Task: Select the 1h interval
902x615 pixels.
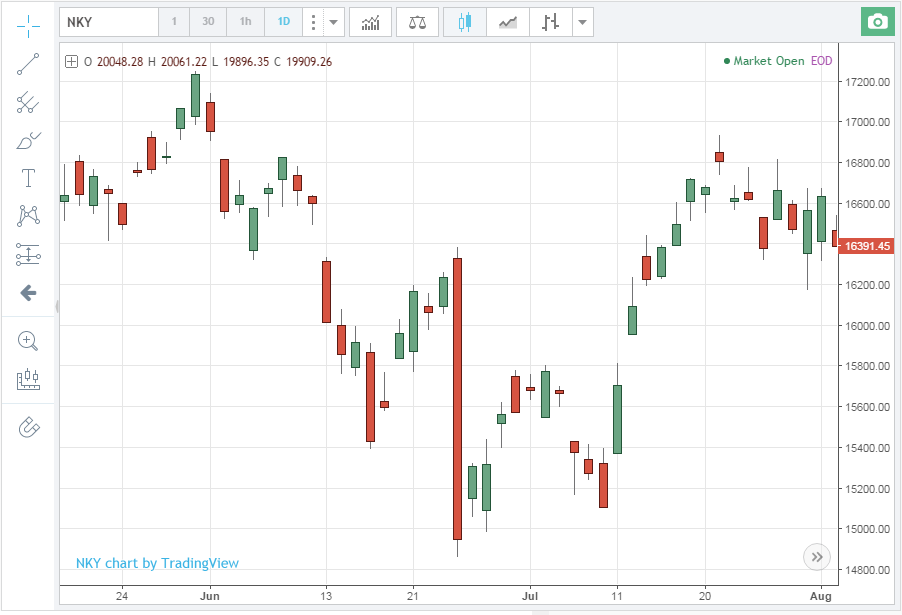Action: (246, 22)
